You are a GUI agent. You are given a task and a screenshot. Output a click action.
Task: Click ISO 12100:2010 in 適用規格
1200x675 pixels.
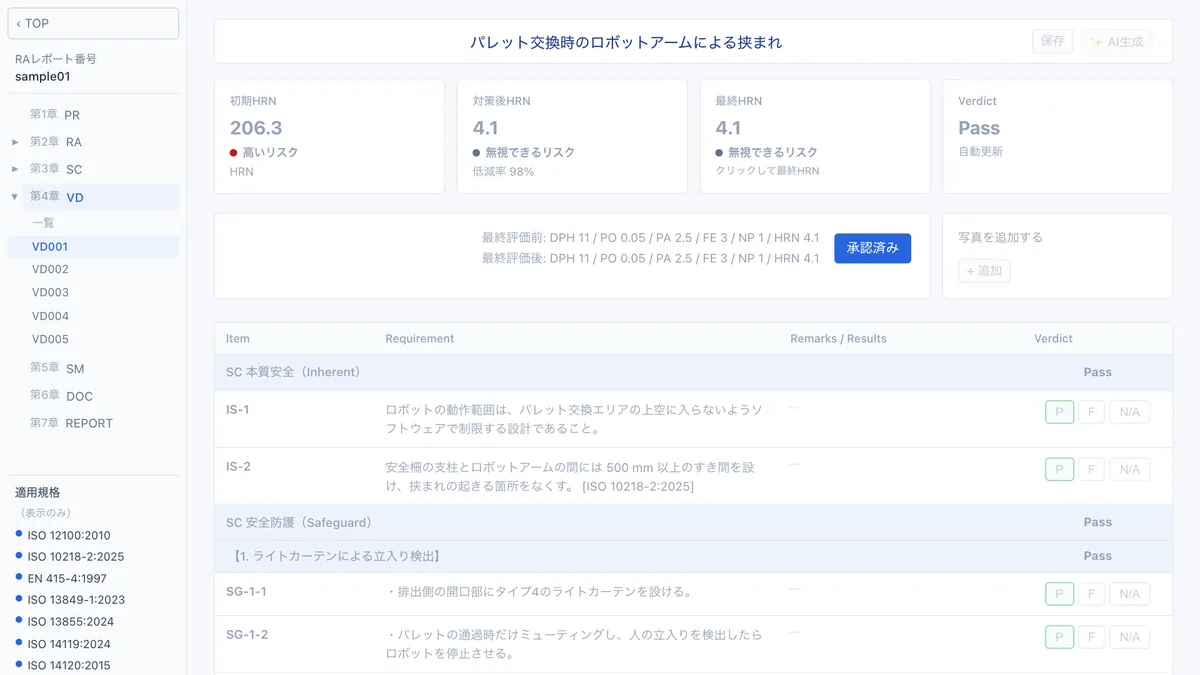coord(69,535)
